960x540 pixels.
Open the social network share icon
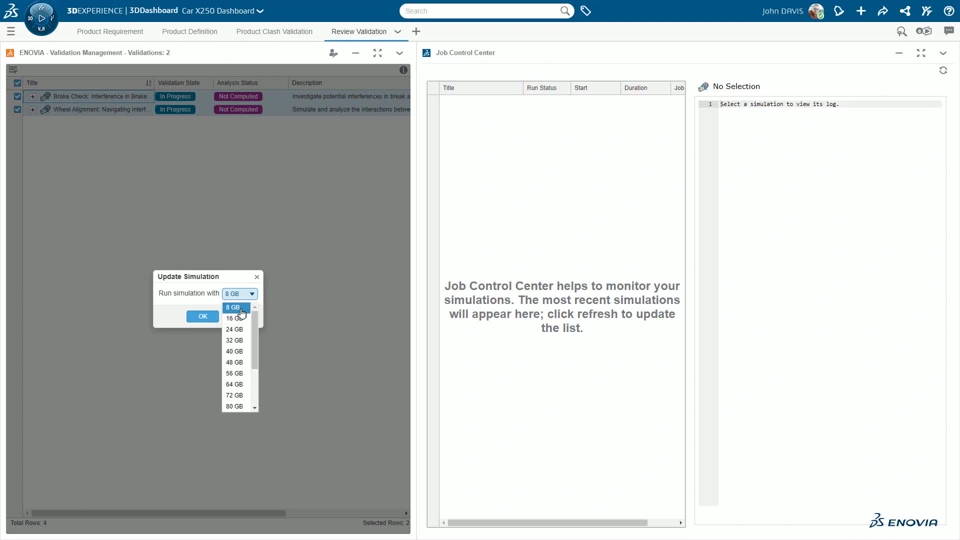pyautogui.click(x=904, y=10)
